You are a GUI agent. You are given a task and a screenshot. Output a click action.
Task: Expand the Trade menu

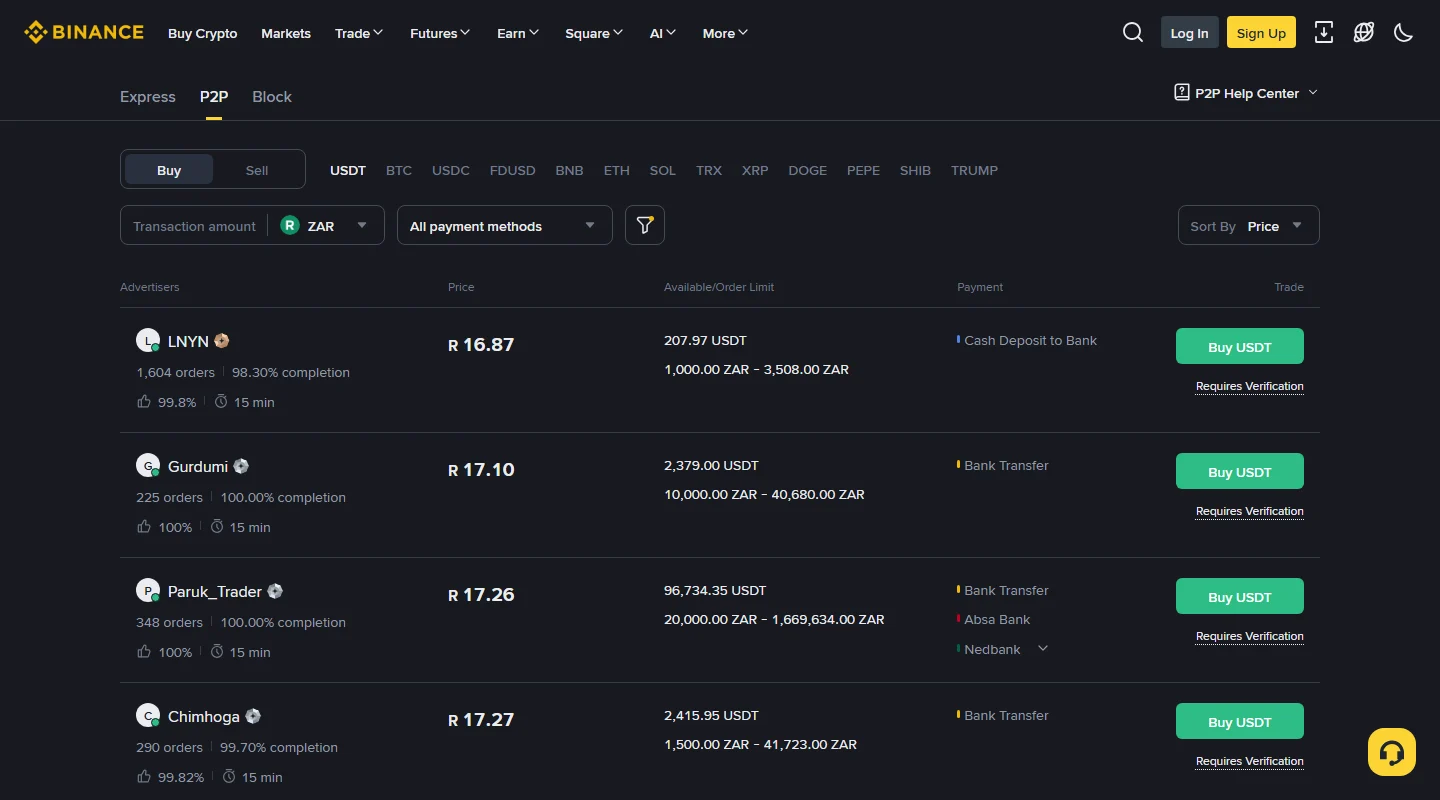coord(359,33)
